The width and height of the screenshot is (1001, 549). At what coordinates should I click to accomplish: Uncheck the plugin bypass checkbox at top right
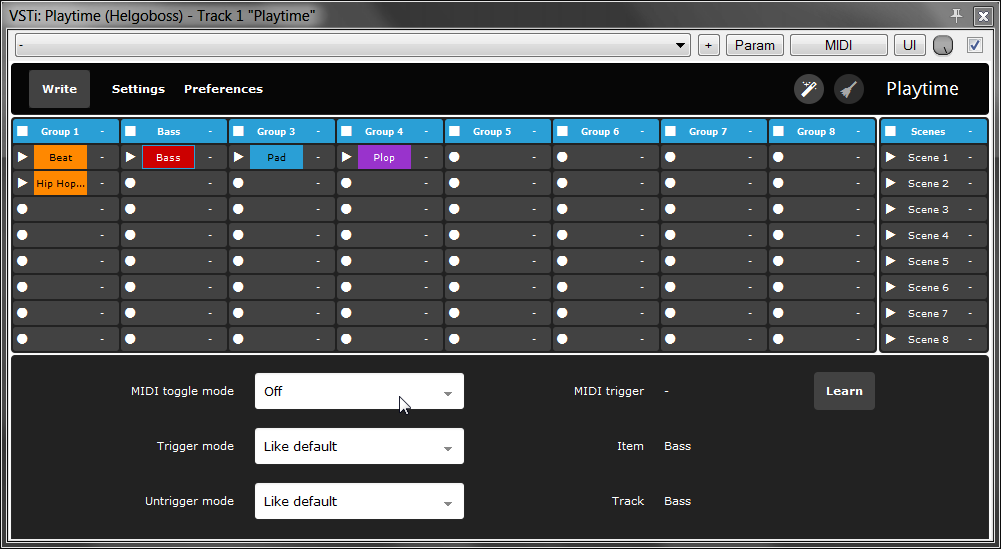pos(975,45)
